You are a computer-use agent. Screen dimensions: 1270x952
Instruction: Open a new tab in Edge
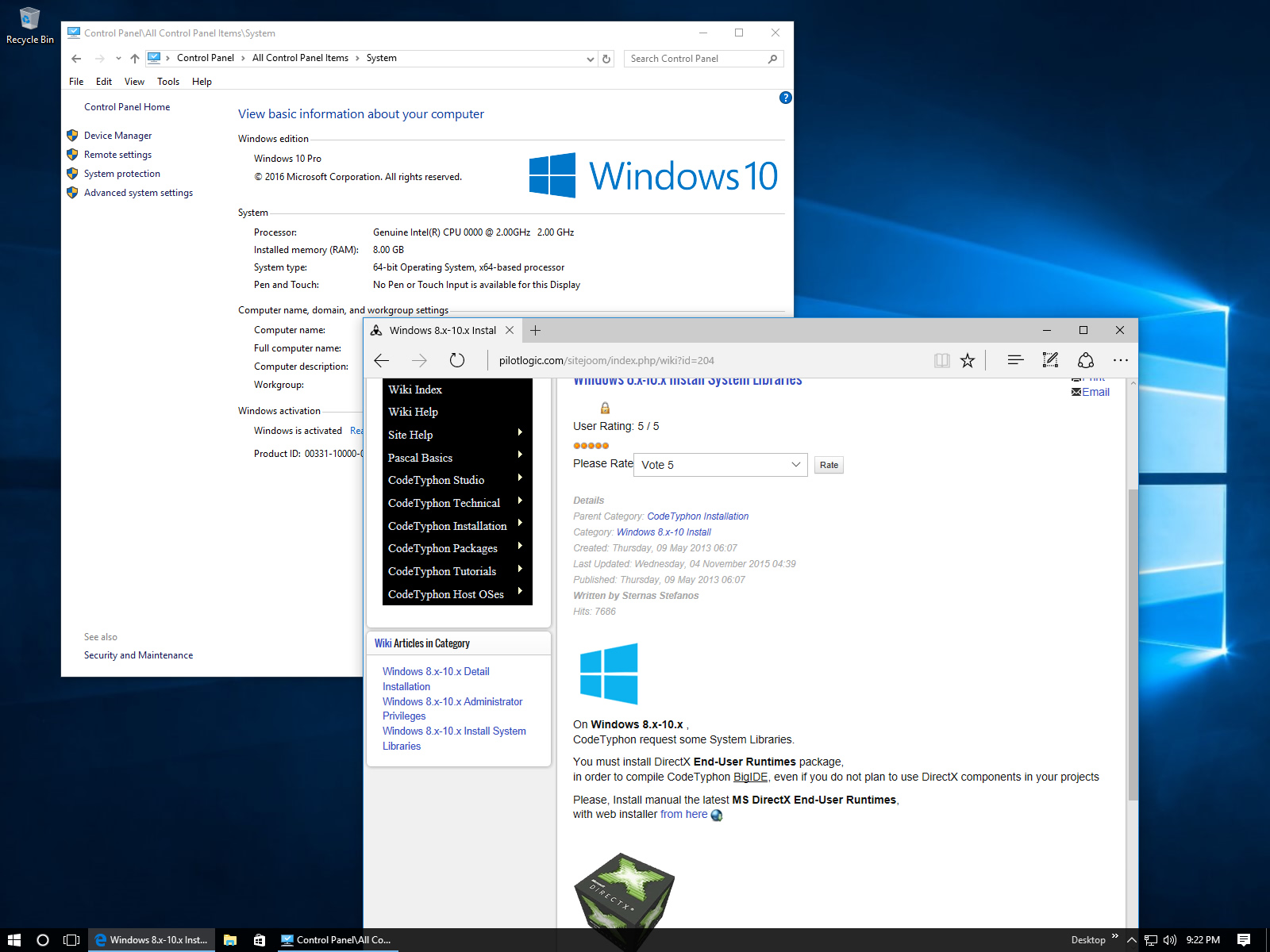[x=535, y=330]
